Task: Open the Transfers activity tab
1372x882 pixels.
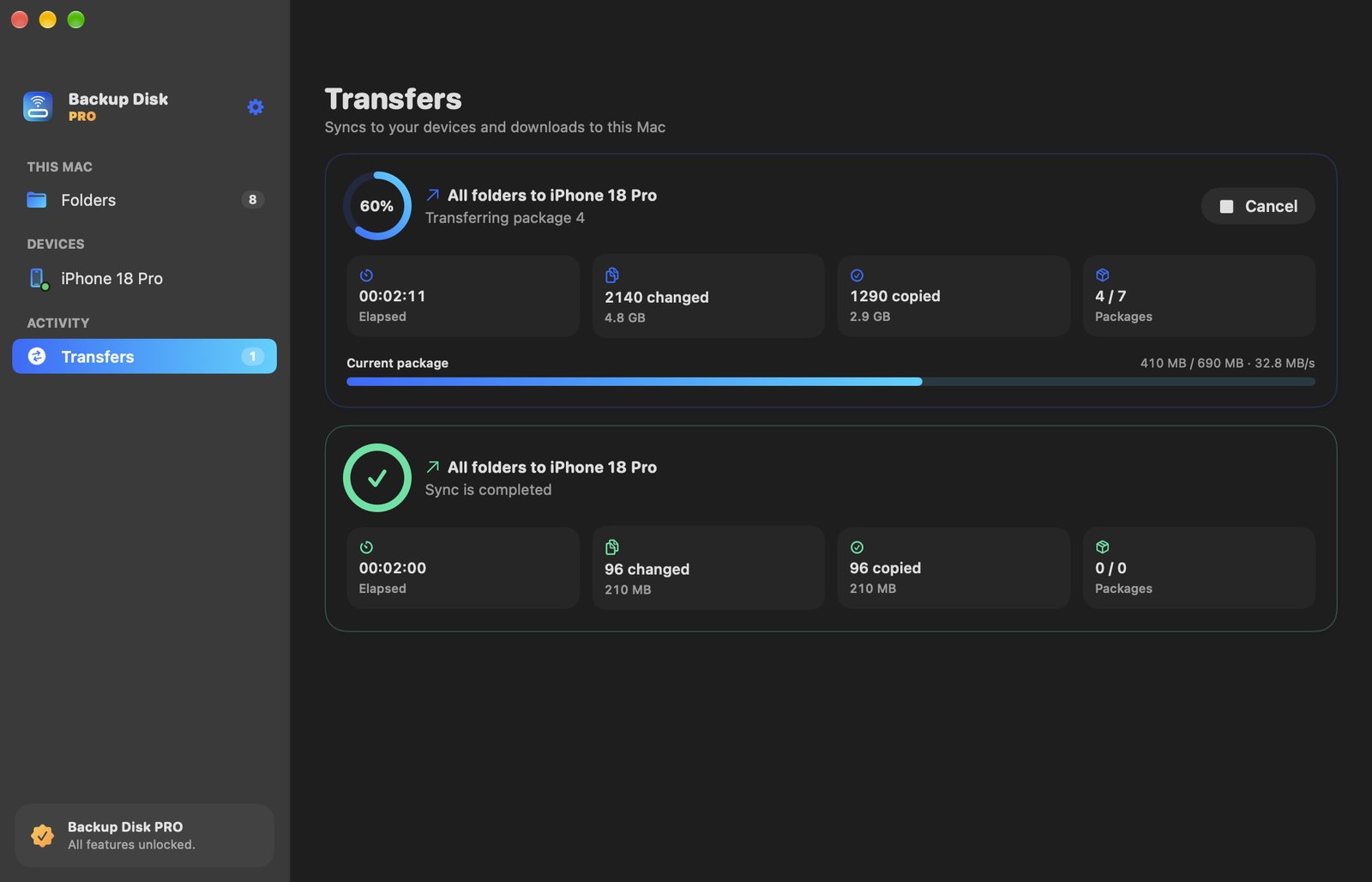Action: [x=144, y=356]
